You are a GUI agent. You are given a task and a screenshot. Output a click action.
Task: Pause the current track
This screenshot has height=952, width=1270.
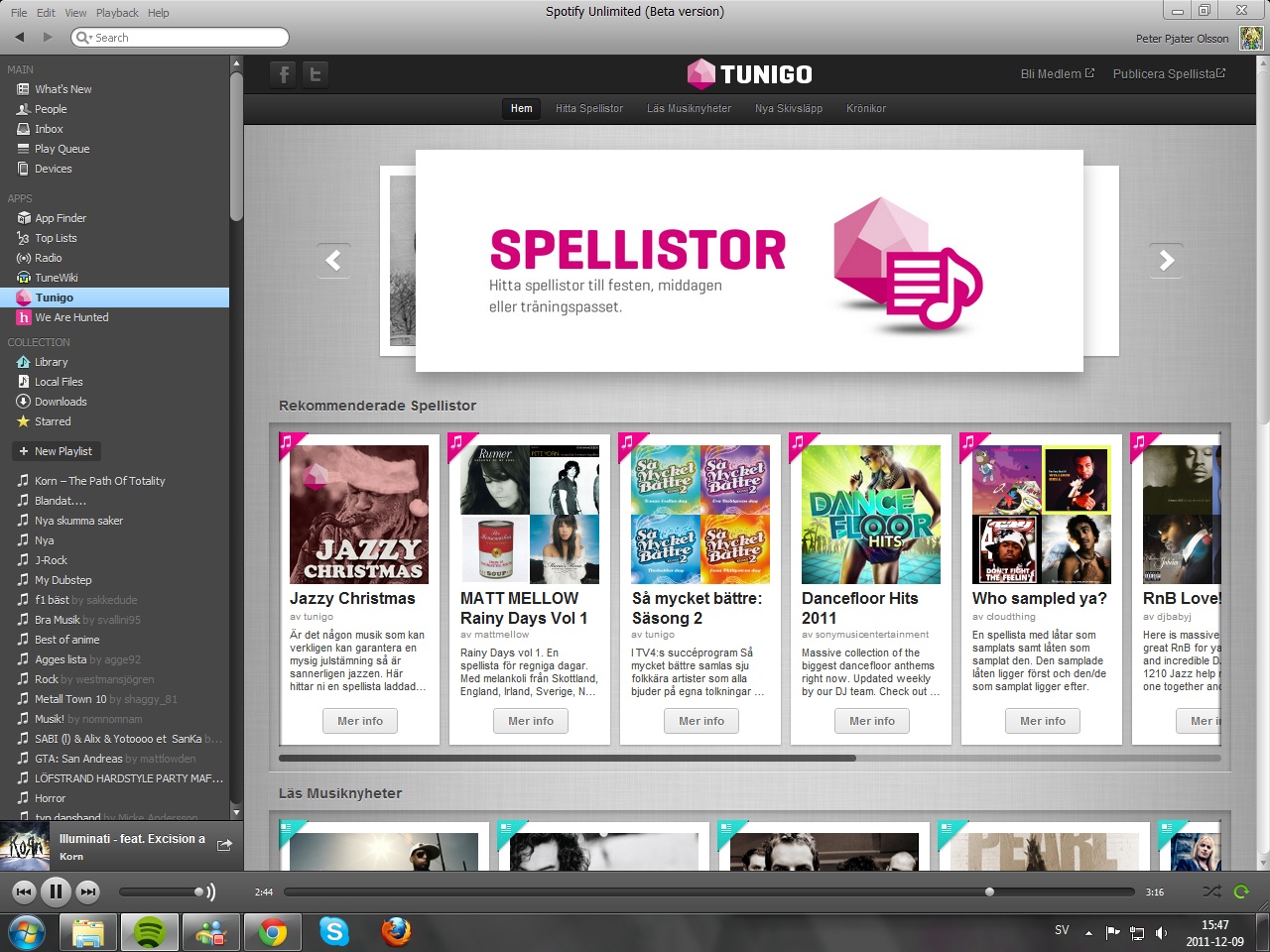pos(56,892)
